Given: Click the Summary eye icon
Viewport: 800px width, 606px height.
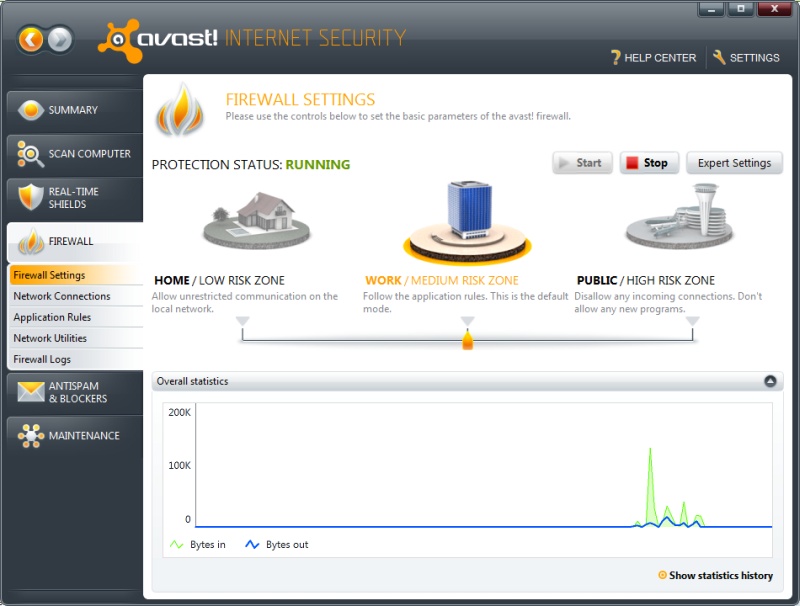Looking at the screenshot, I should click(31, 110).
